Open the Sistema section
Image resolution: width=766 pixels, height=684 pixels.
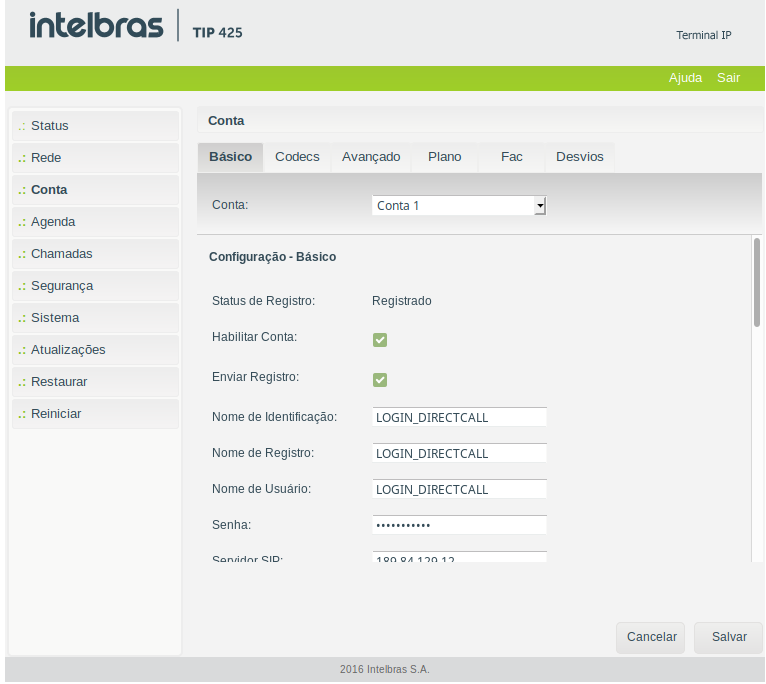pos(96,318)
